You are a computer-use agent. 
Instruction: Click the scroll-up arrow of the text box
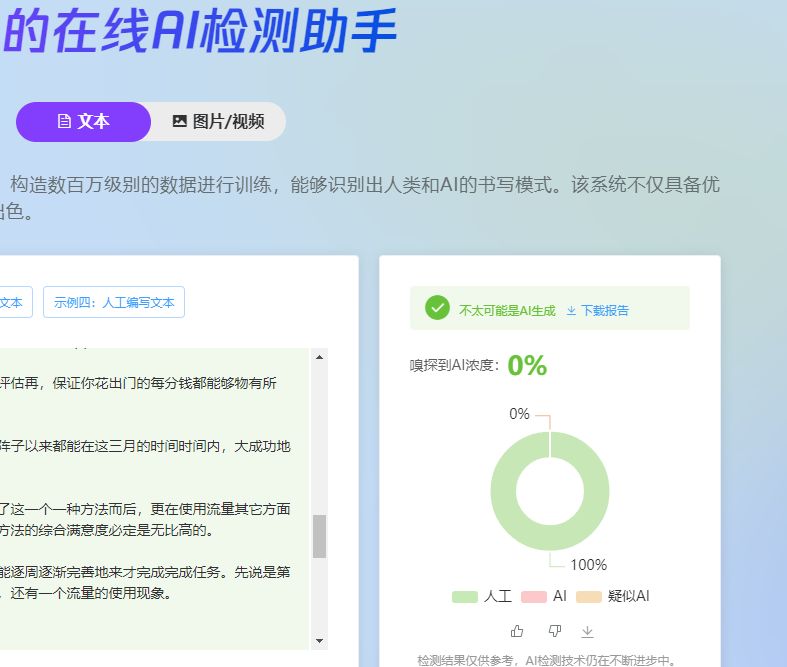pos(320,357)
